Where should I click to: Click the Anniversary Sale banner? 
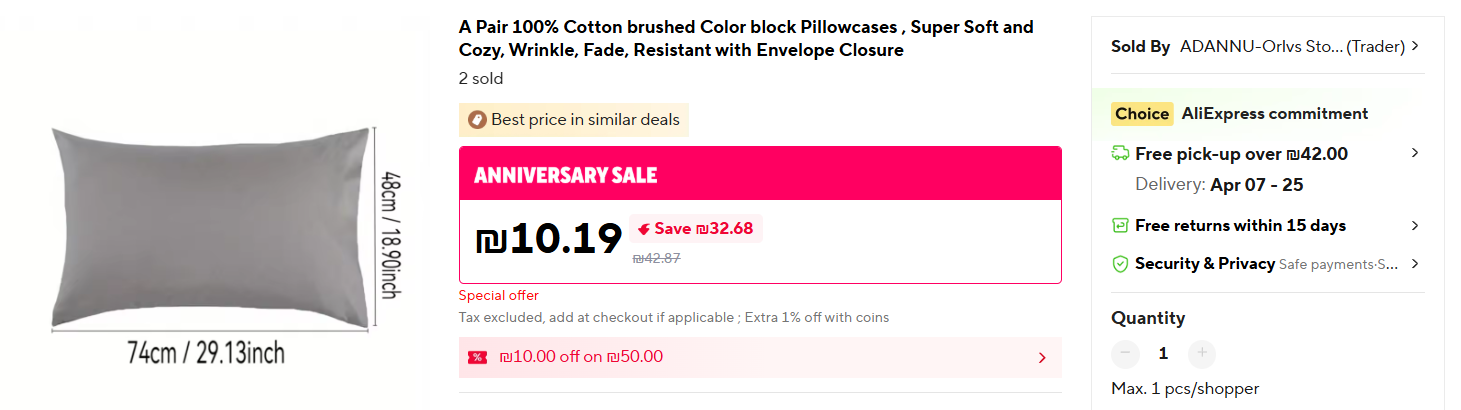click(760, 175)
